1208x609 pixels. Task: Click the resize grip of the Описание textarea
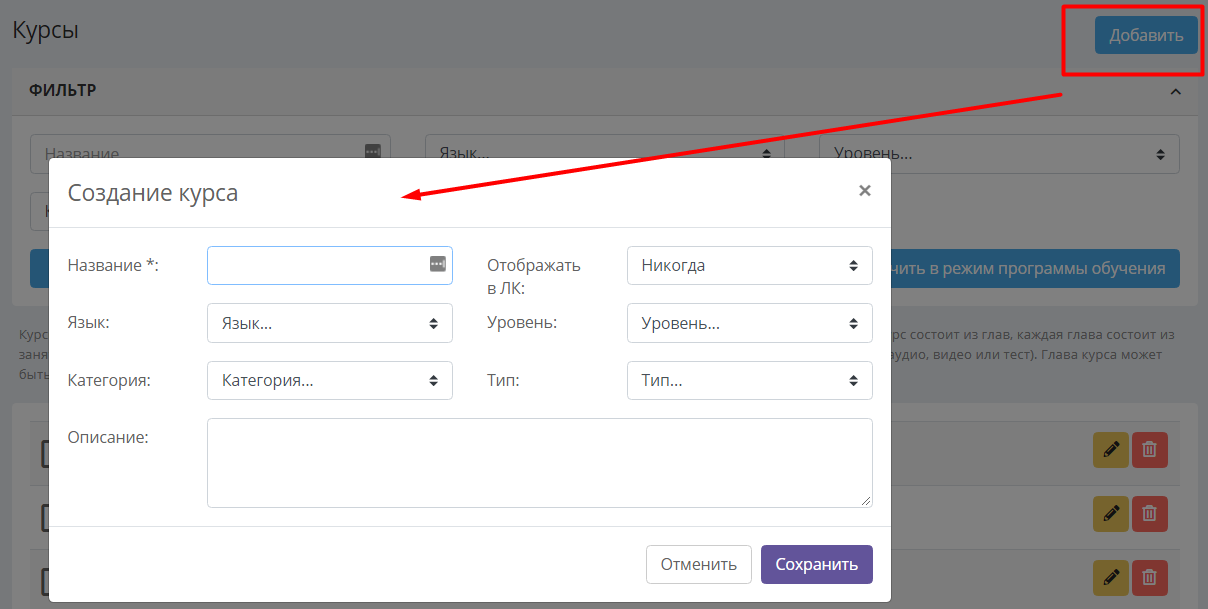click(866, 501)
